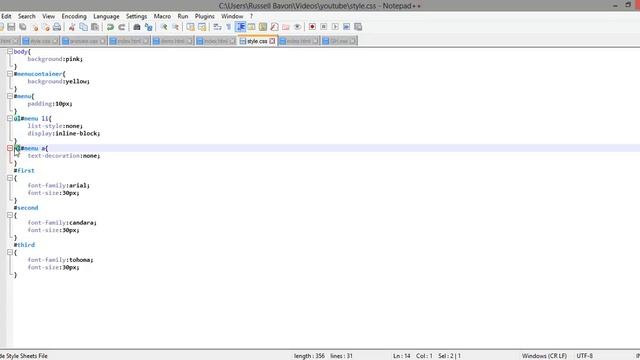This screenshot has height=360, width=640.
Task: Open Find with the binoculars icon
Action: (137, 27)
